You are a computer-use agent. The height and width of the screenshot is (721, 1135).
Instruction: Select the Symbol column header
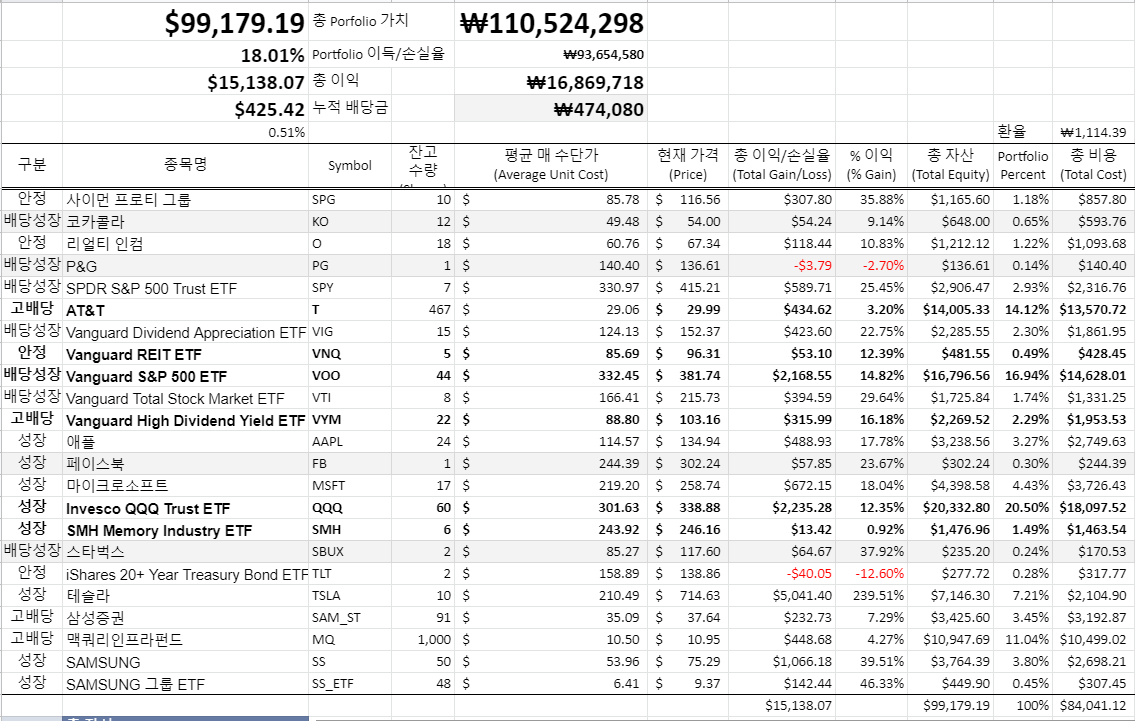point(350,165)
